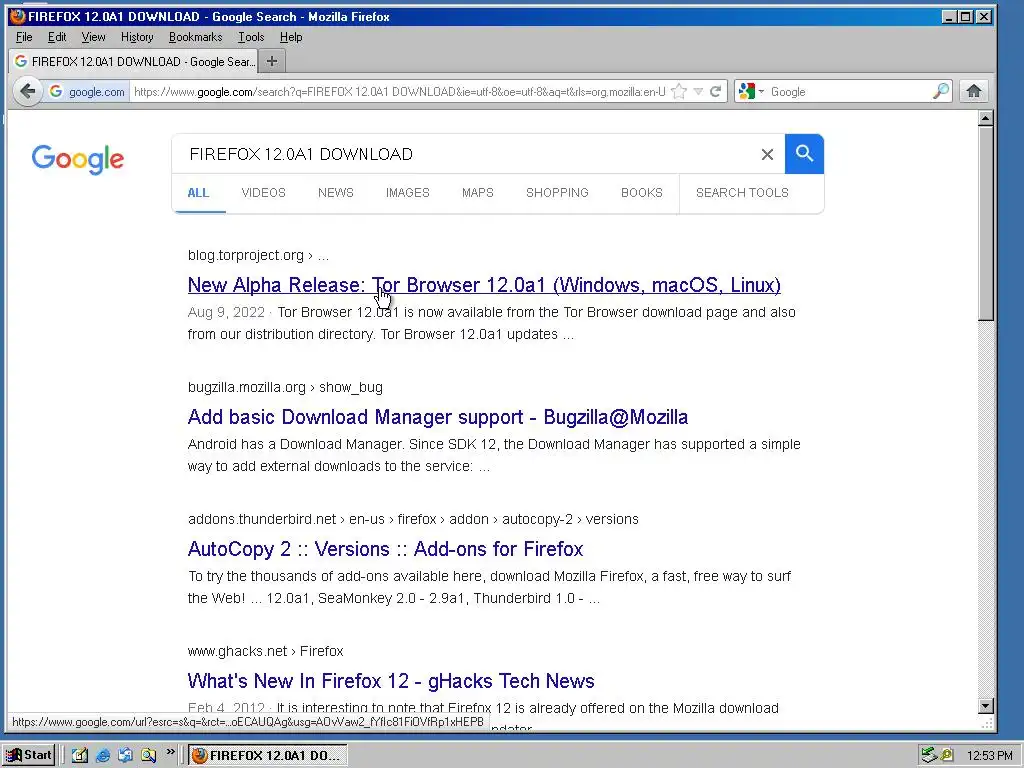Select the ALL results tab

click(x=199, y=193)
